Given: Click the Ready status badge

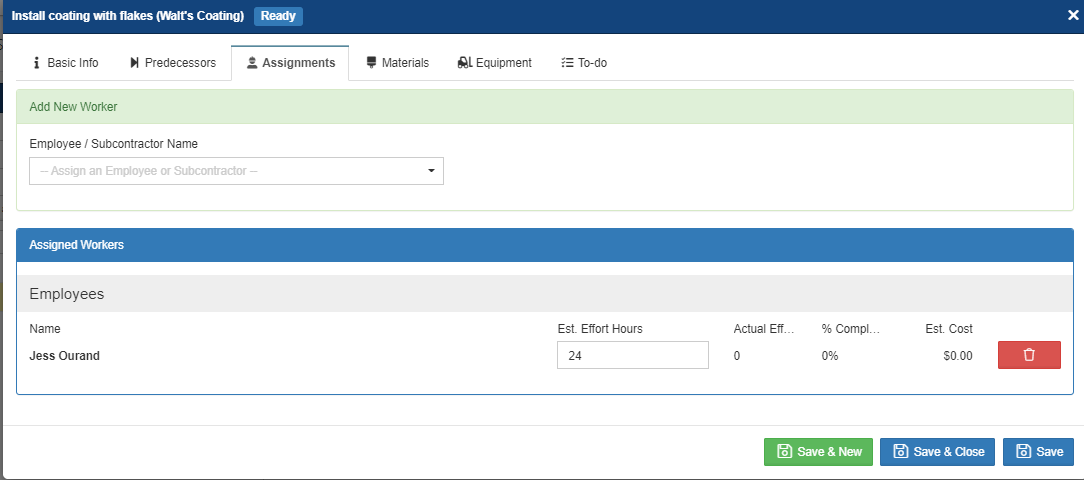Looking at the screenshot, I should pyautogui.click(x=278, y=16).
